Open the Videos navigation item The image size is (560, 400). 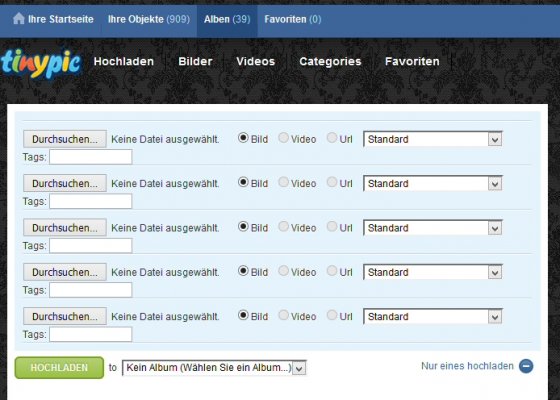coord(256,61)
